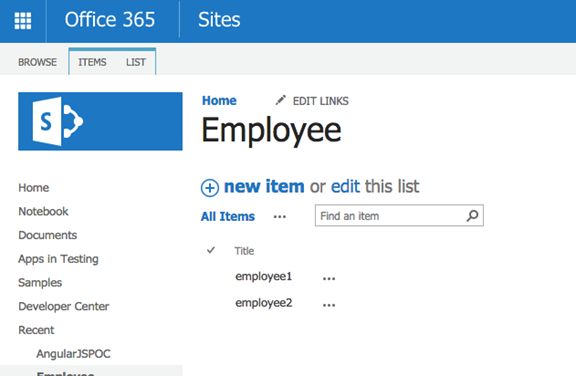Open Developer Center link

64,306
